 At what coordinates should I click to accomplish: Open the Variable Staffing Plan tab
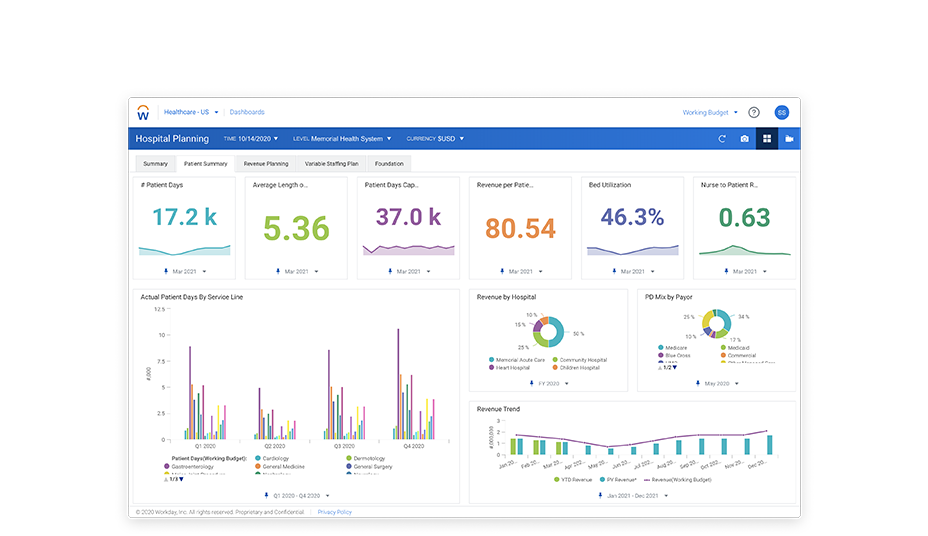[331, 163]
